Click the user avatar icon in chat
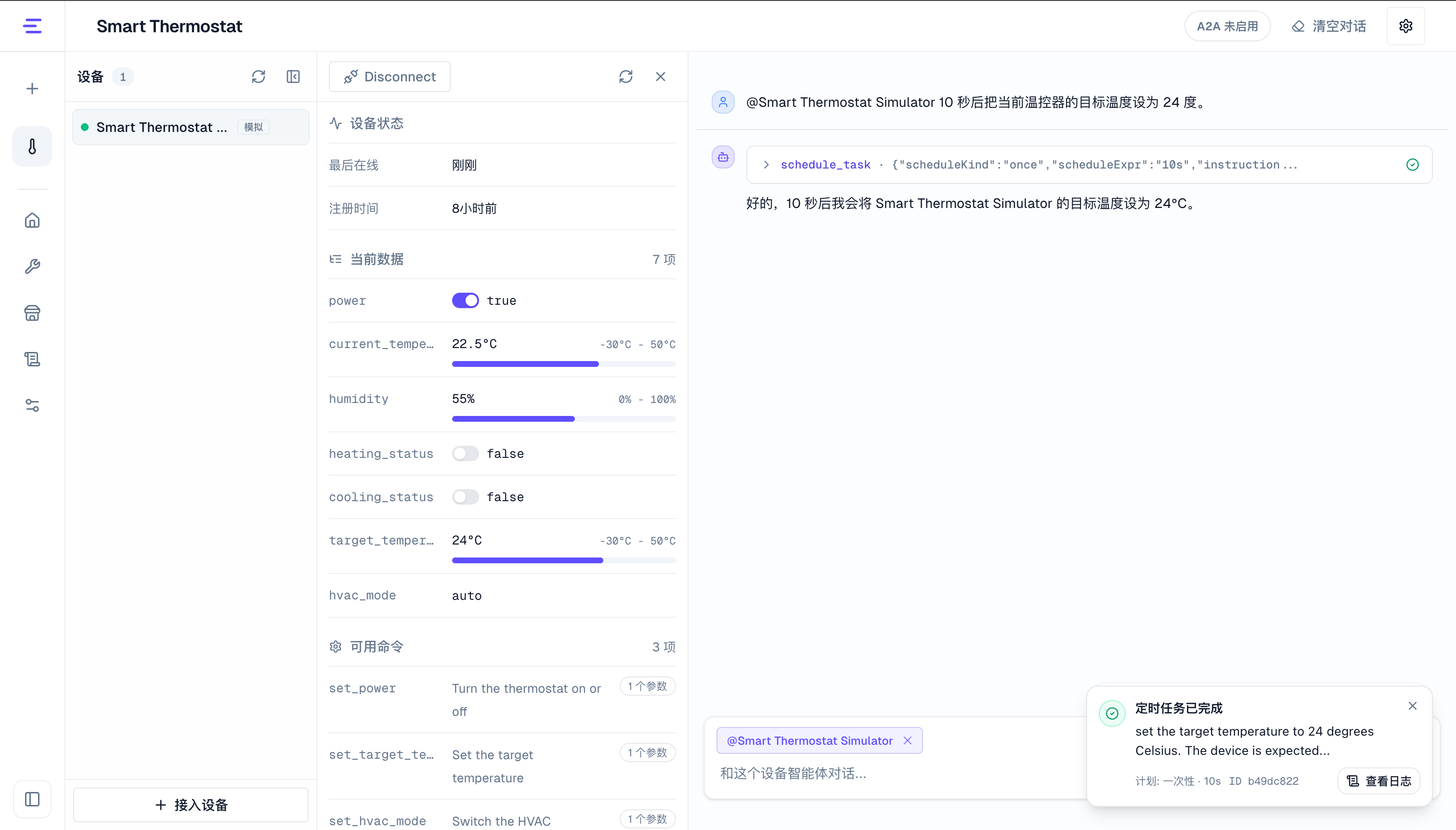1456x830 pixels. pyautogui.click(x=722, y=102)
